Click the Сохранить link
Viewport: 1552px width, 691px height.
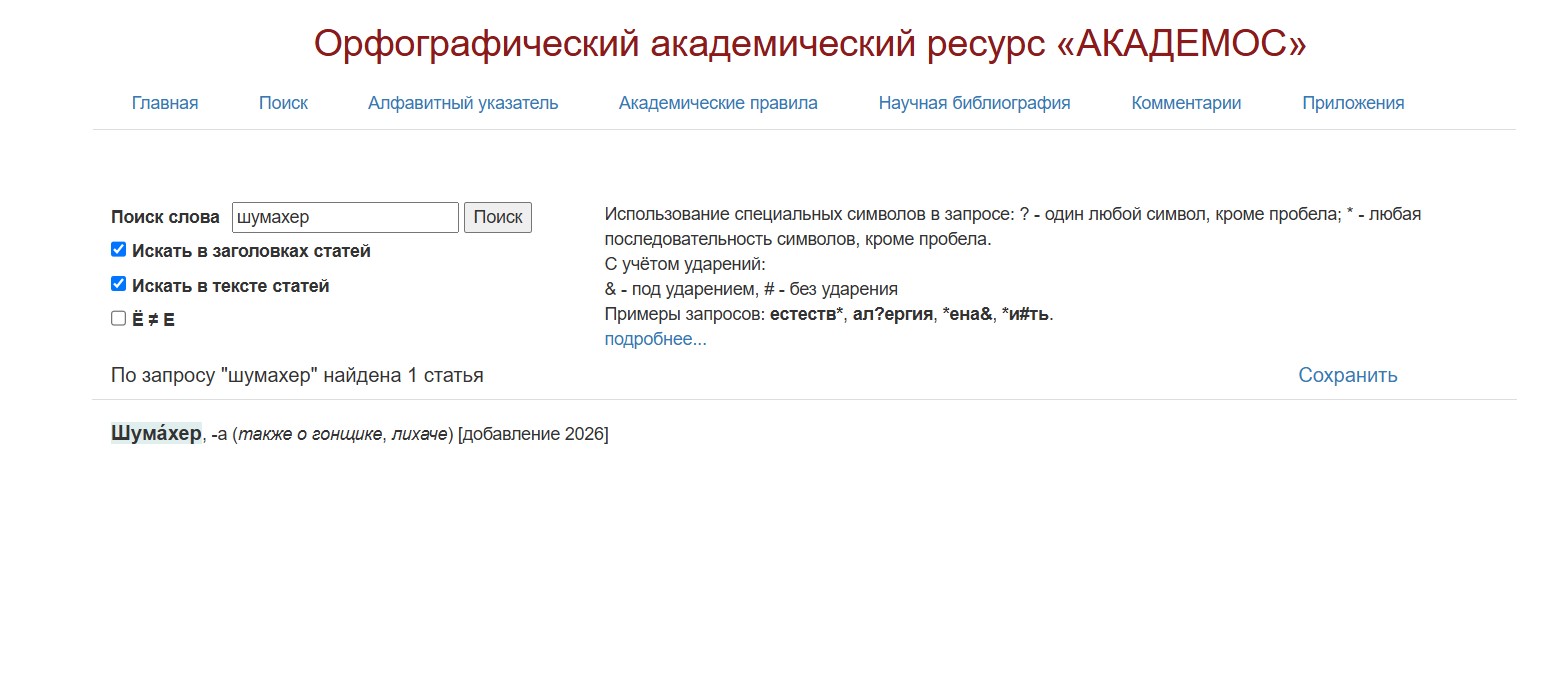tap(1348, 375)
